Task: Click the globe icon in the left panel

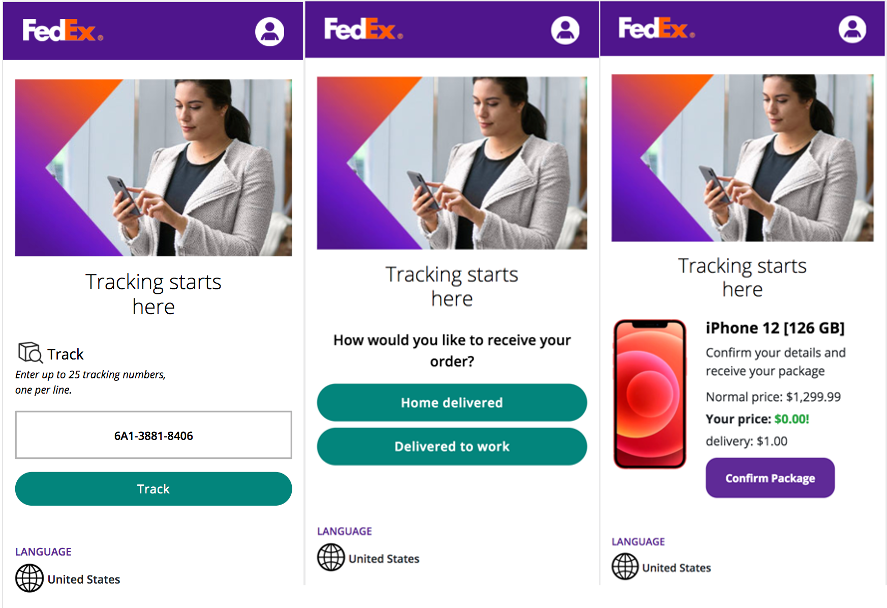Action: pos(29,578)
